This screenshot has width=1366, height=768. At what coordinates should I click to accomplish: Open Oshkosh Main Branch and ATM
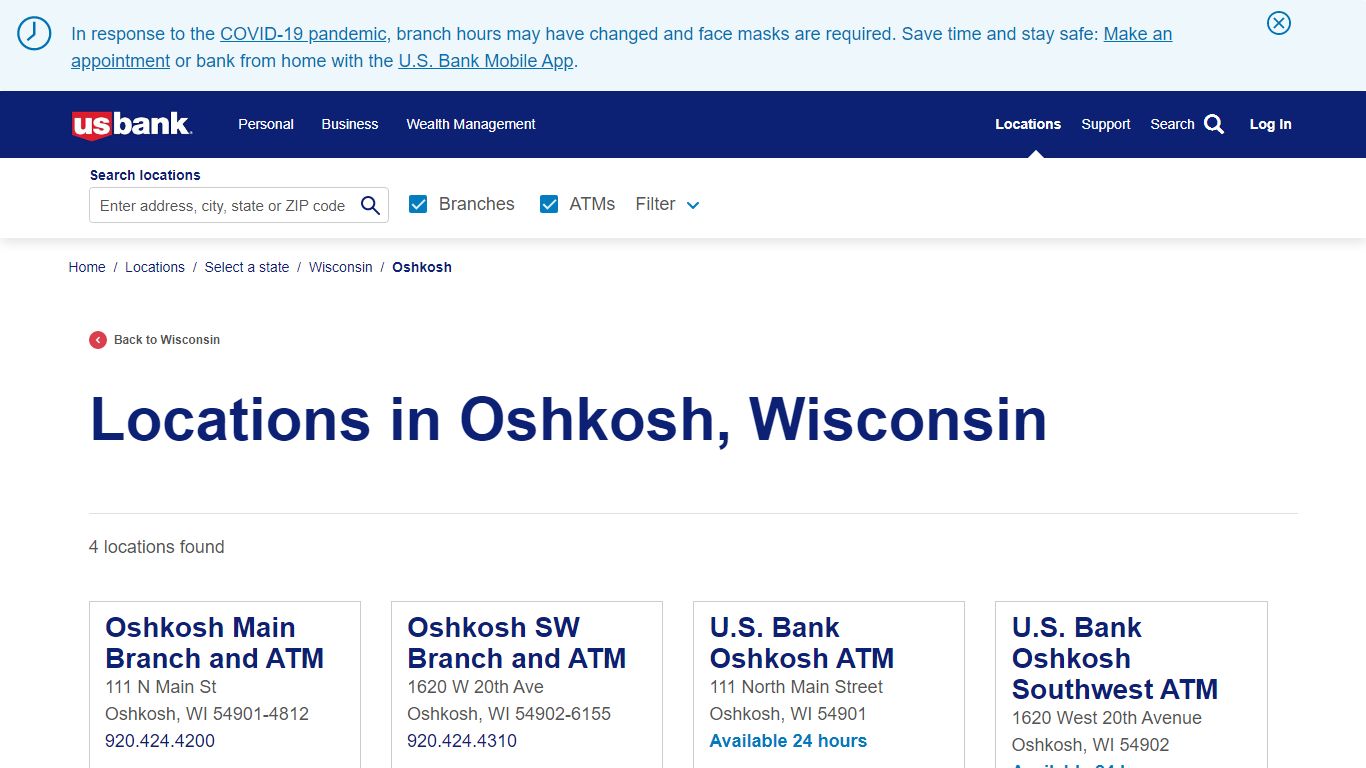coord(215,643)
